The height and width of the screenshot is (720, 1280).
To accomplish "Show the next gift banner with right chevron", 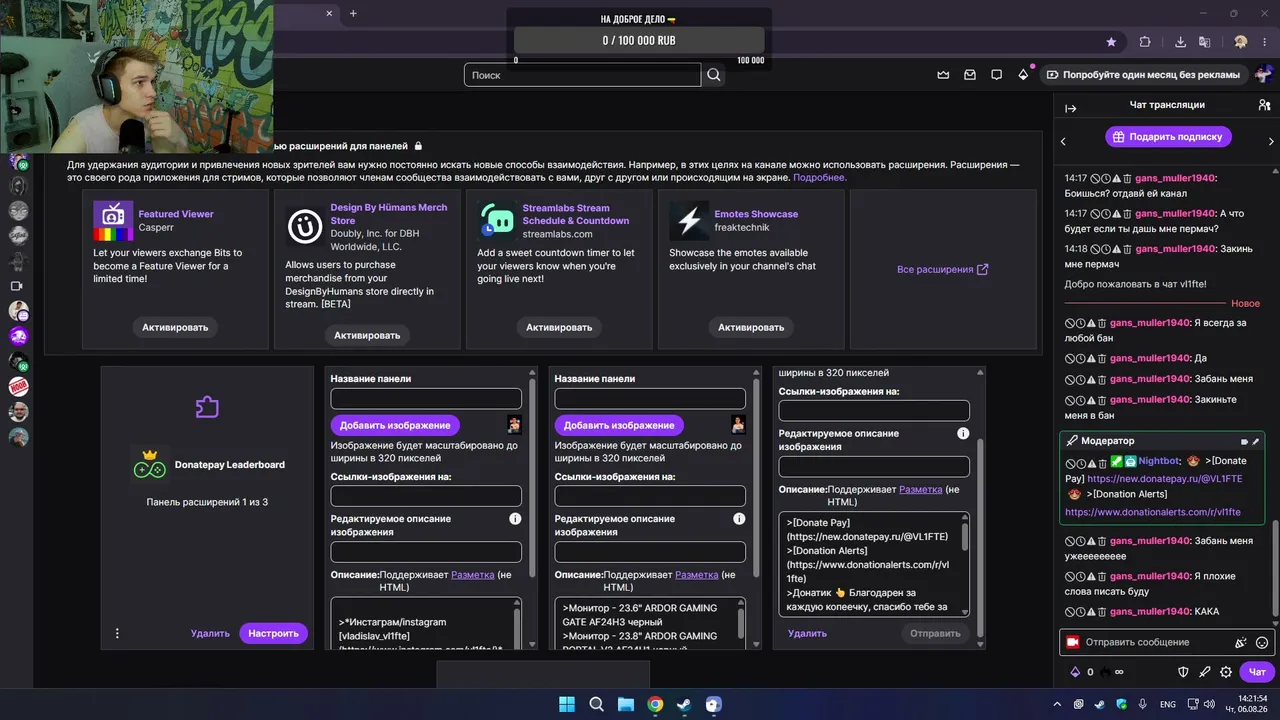I will point(1271,141).
